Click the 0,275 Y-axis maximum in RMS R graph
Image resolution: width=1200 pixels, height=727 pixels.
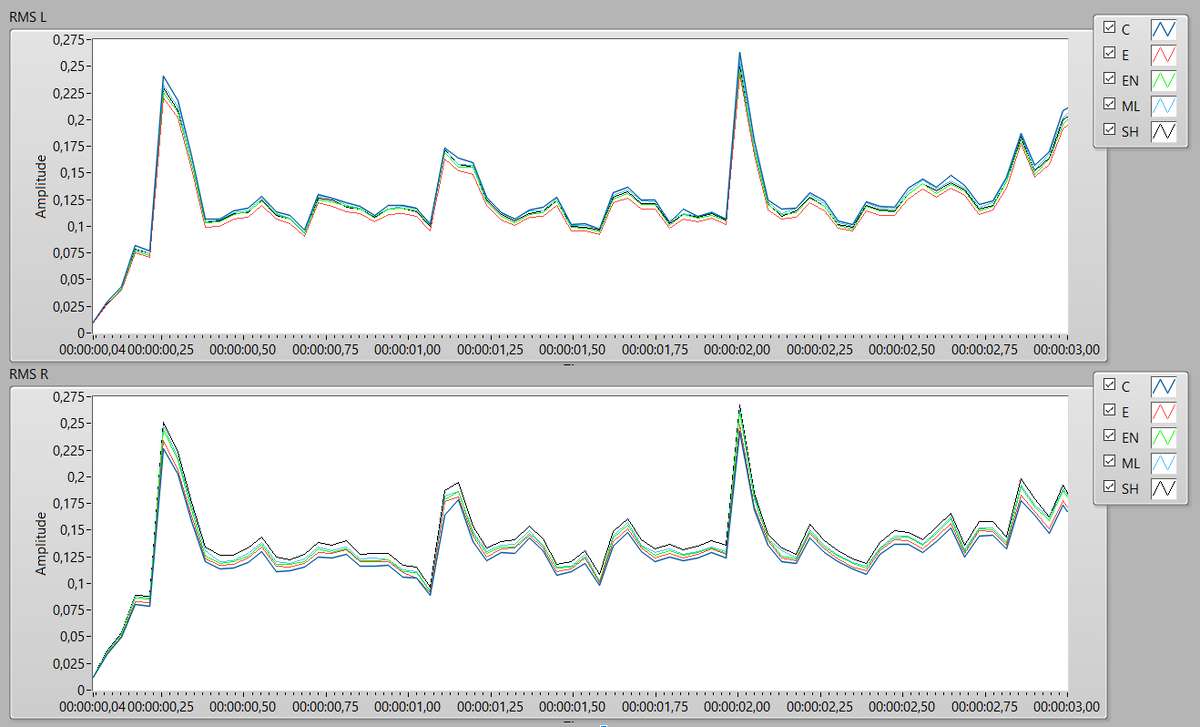[x=70, y=397]
